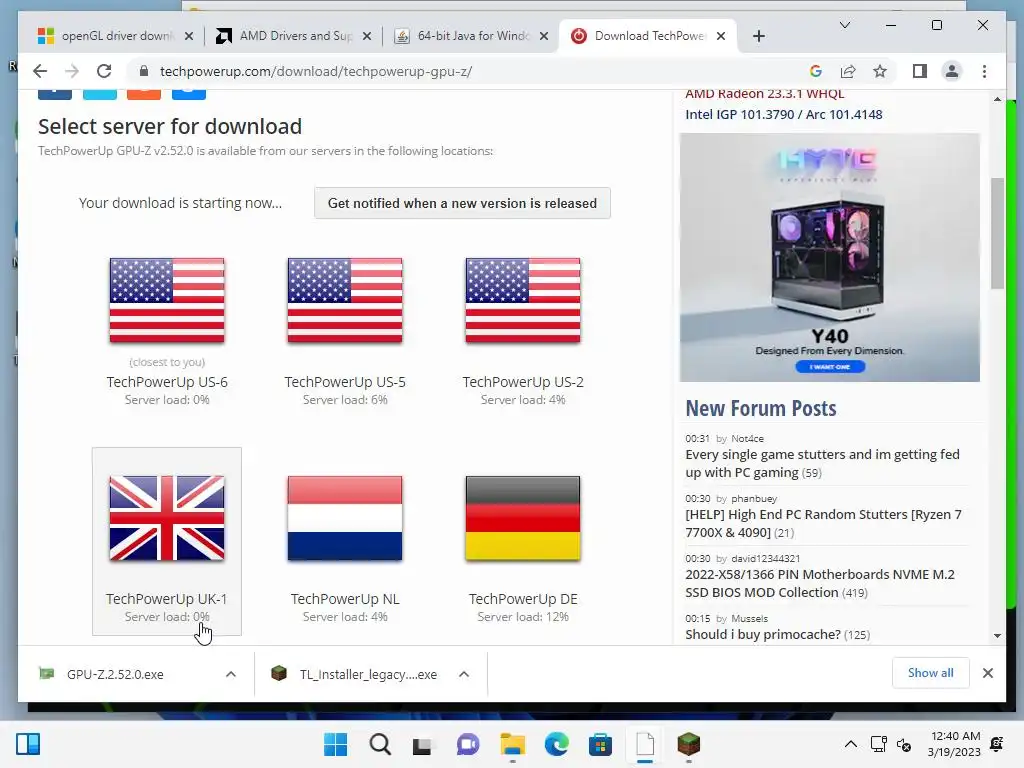View site info via the padlock icon
Image resolution: width=1024 pixels, height=768 pixels.
pyautogui.click(x=144, y=71)
